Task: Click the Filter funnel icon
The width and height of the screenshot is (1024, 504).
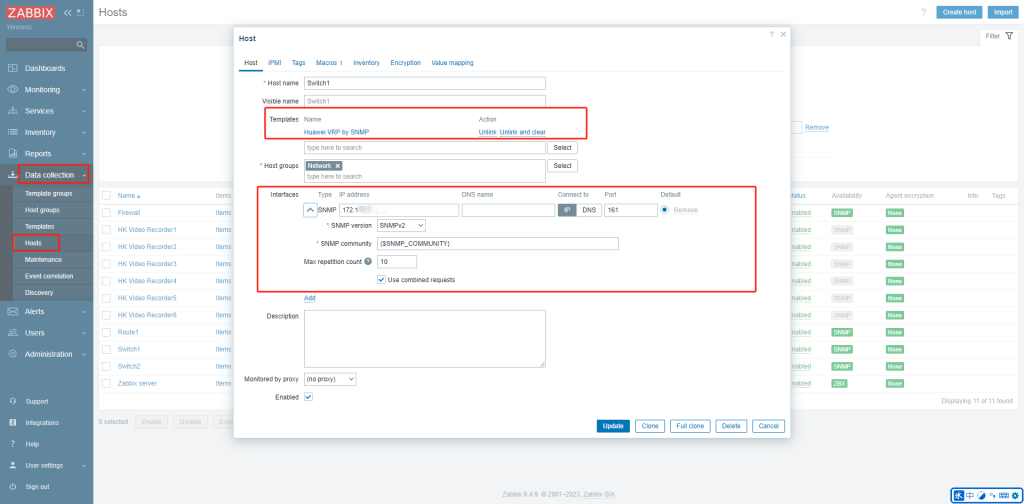Action: point(1009,37)
